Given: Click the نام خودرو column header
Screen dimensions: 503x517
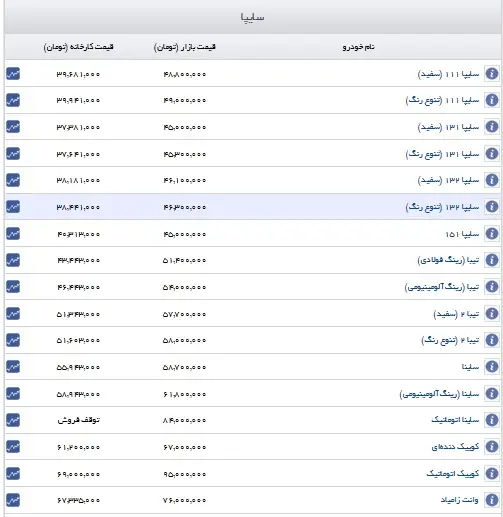Looking at the screenshot, I should [358, 47].
